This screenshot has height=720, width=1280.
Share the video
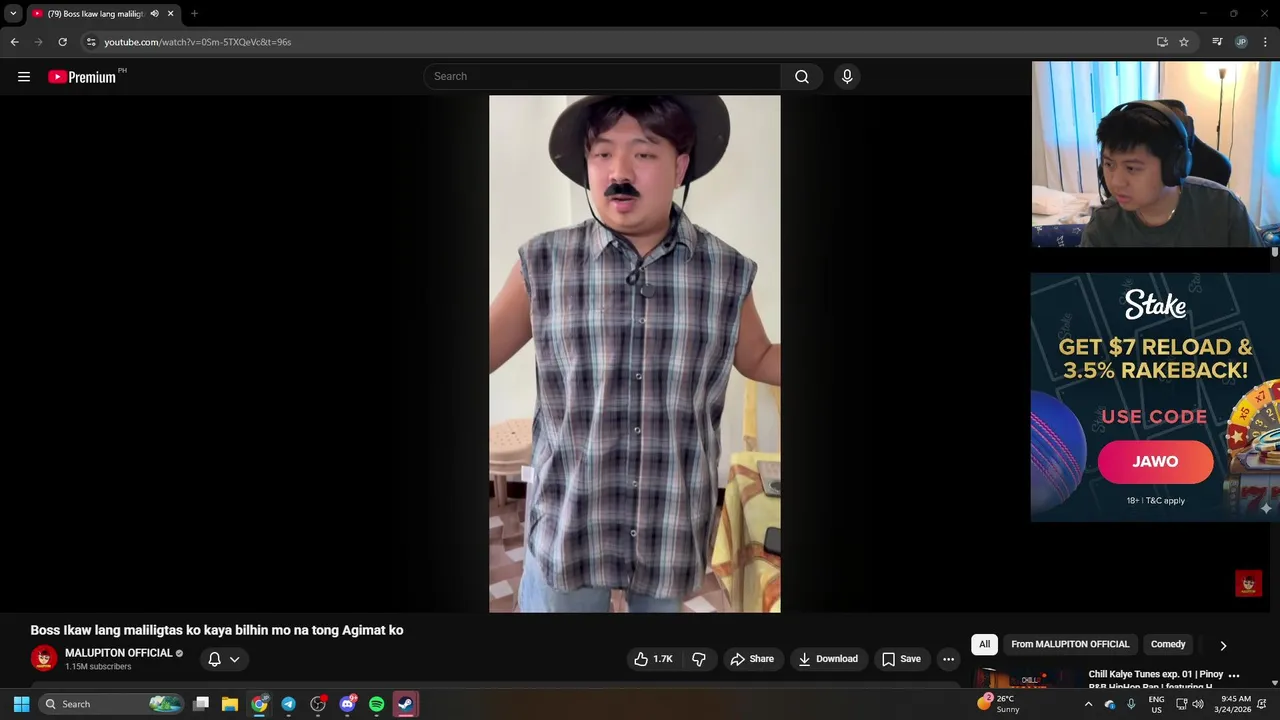752,659
